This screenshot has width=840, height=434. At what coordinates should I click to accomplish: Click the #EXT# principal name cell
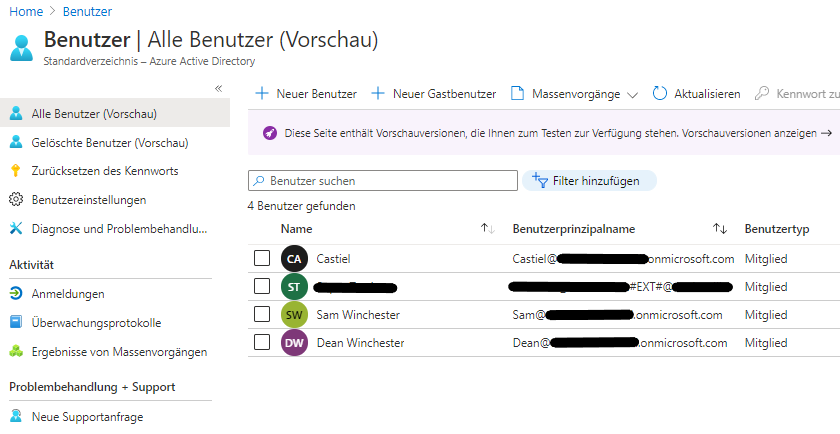point(620,287)
